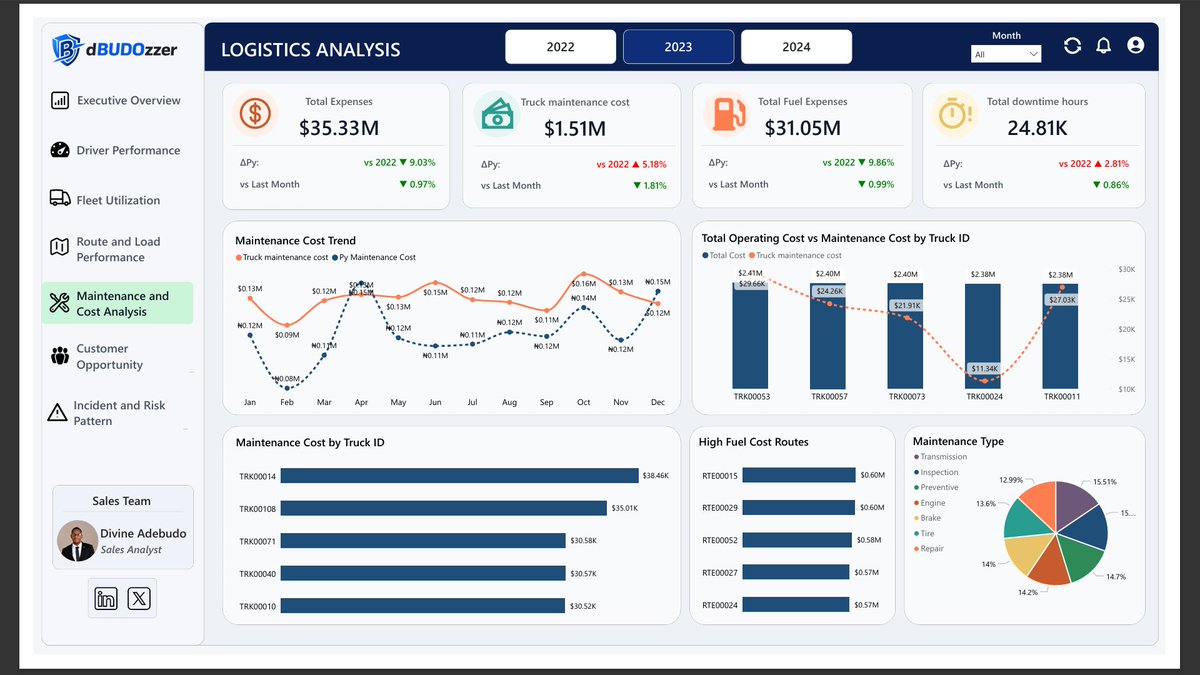Click the Brake legend entry

[x=927, y=518]
